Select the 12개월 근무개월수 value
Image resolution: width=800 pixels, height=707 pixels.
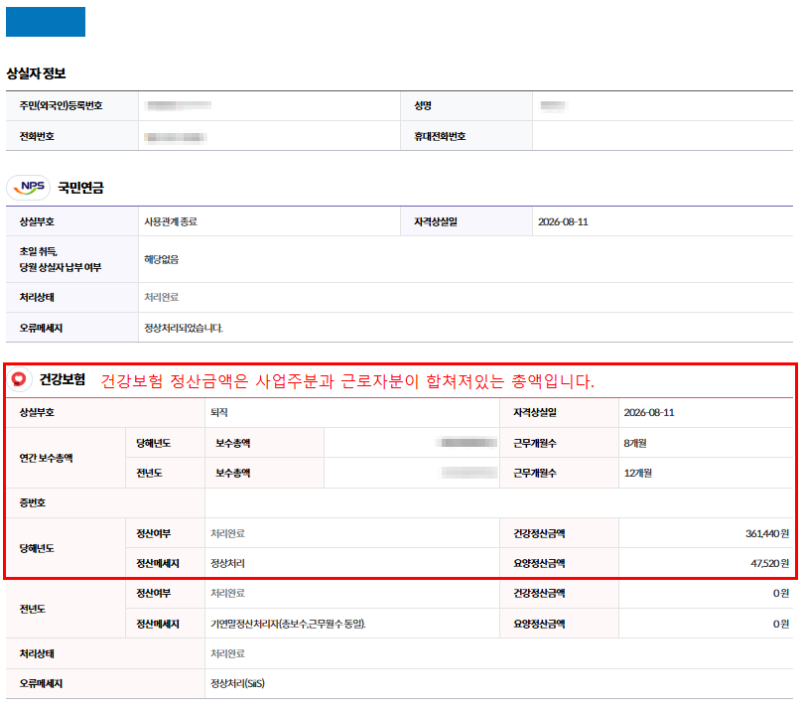pos(638,473)
